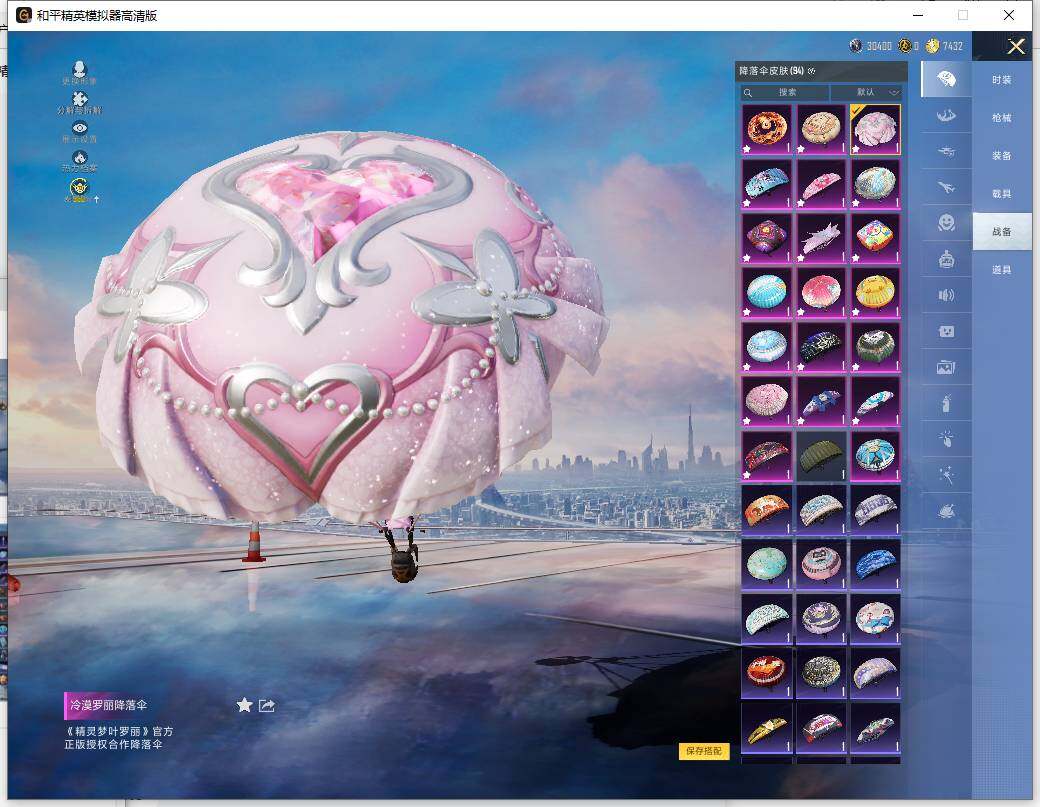Click the 和平精英模拟器高清版 title bar icon

coord(24,15)
